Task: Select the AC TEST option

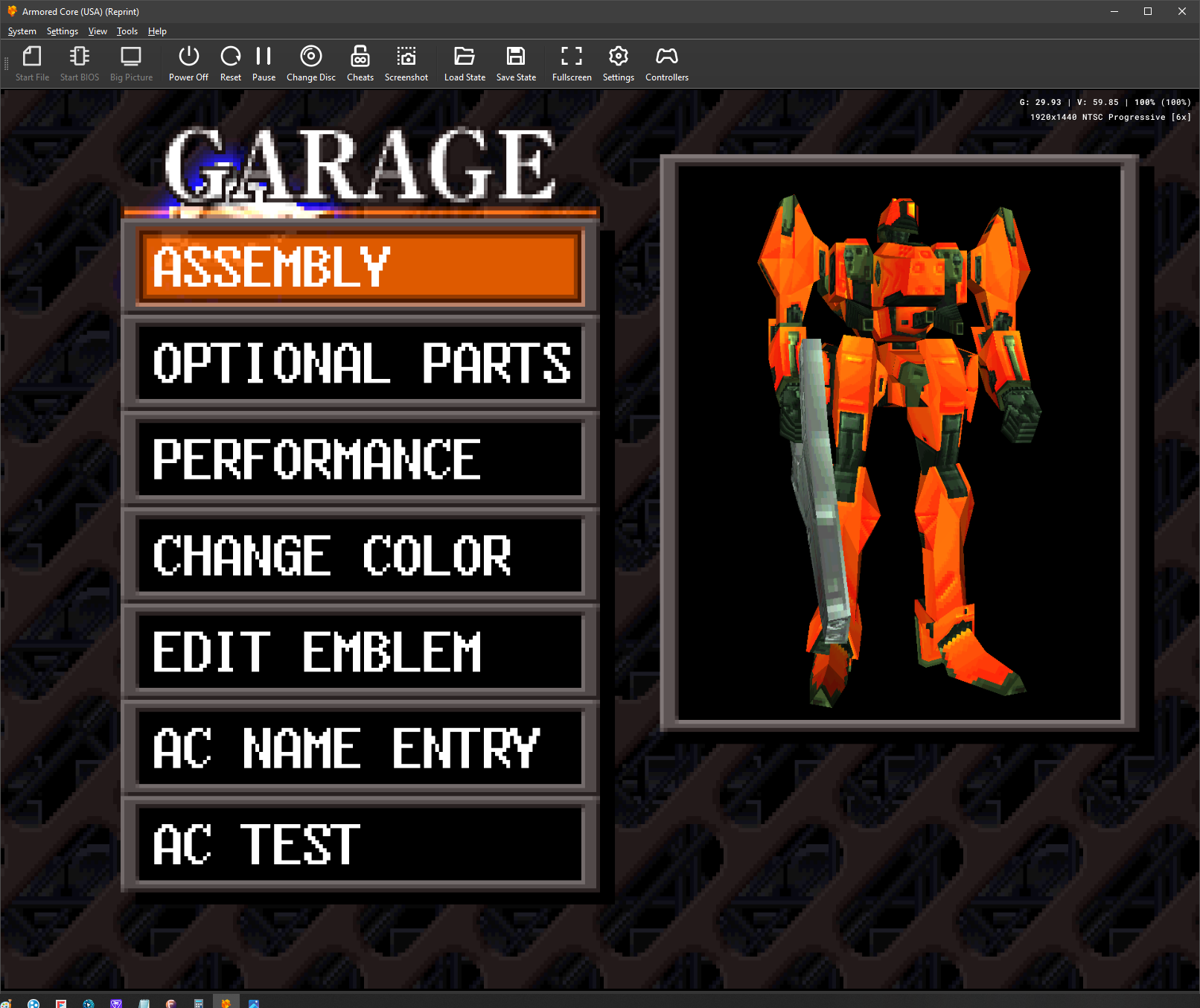Action: point(360,843)
